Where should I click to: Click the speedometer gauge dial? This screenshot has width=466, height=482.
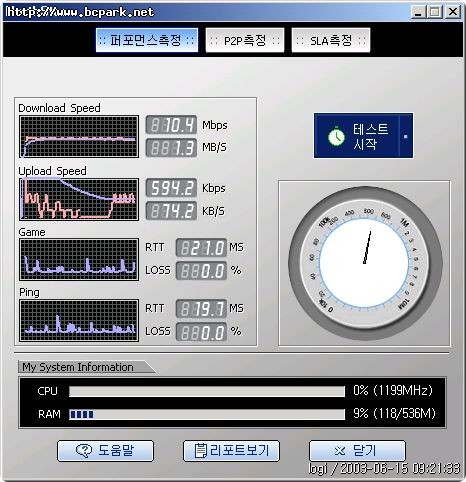point(365,263)
